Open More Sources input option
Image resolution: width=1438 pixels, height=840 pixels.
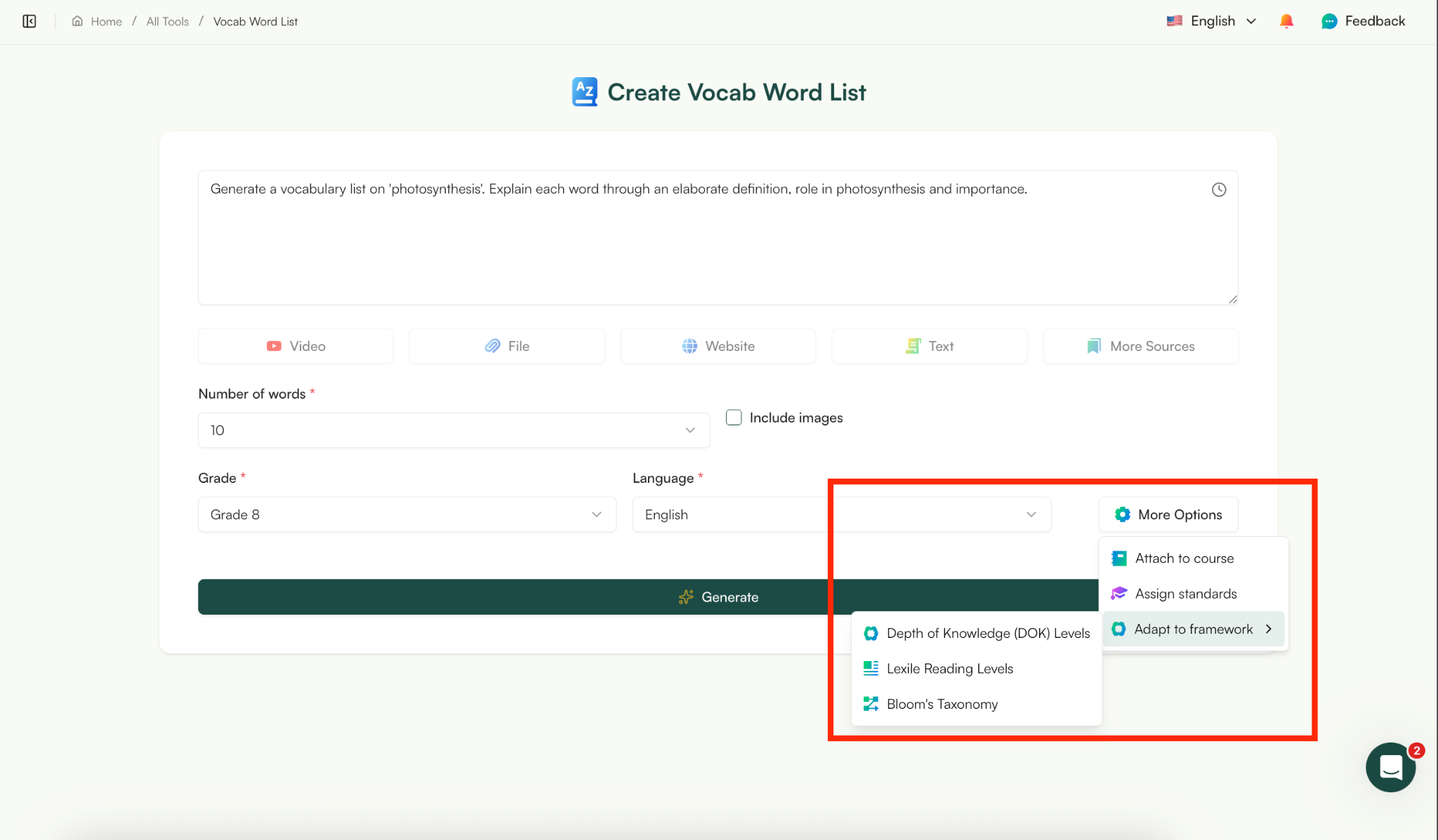click(1140, 345)
